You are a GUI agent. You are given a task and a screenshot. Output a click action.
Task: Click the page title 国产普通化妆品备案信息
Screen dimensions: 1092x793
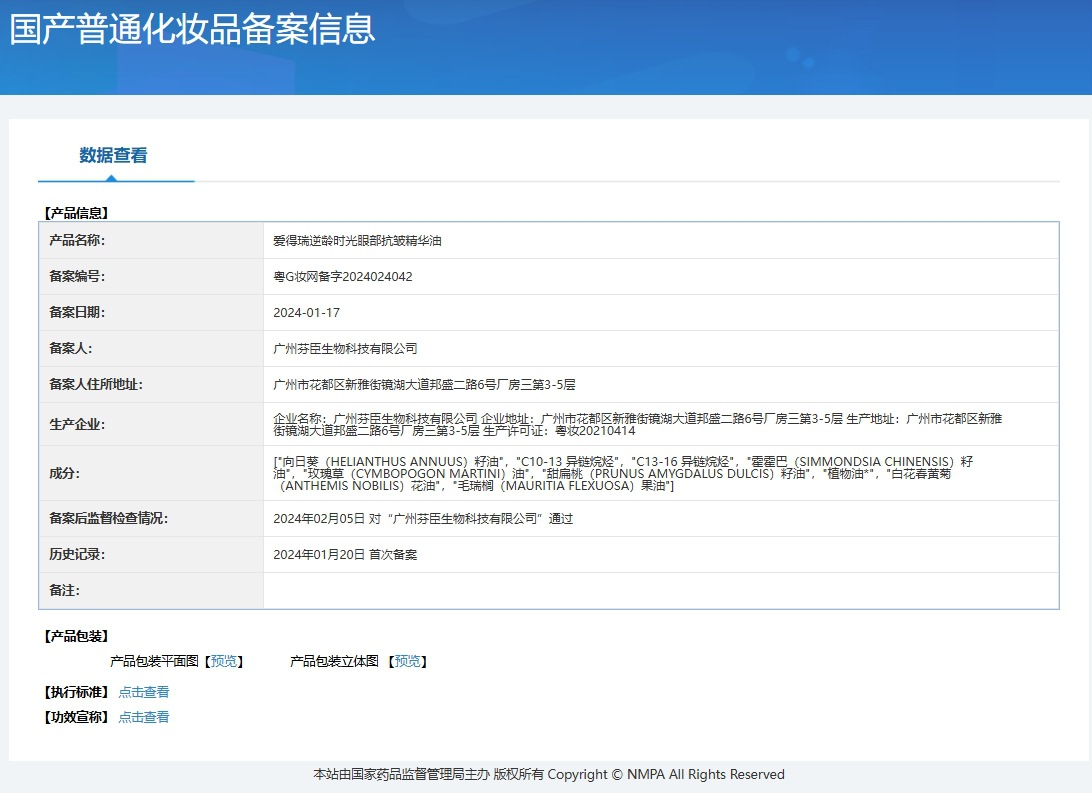[192, 29]
